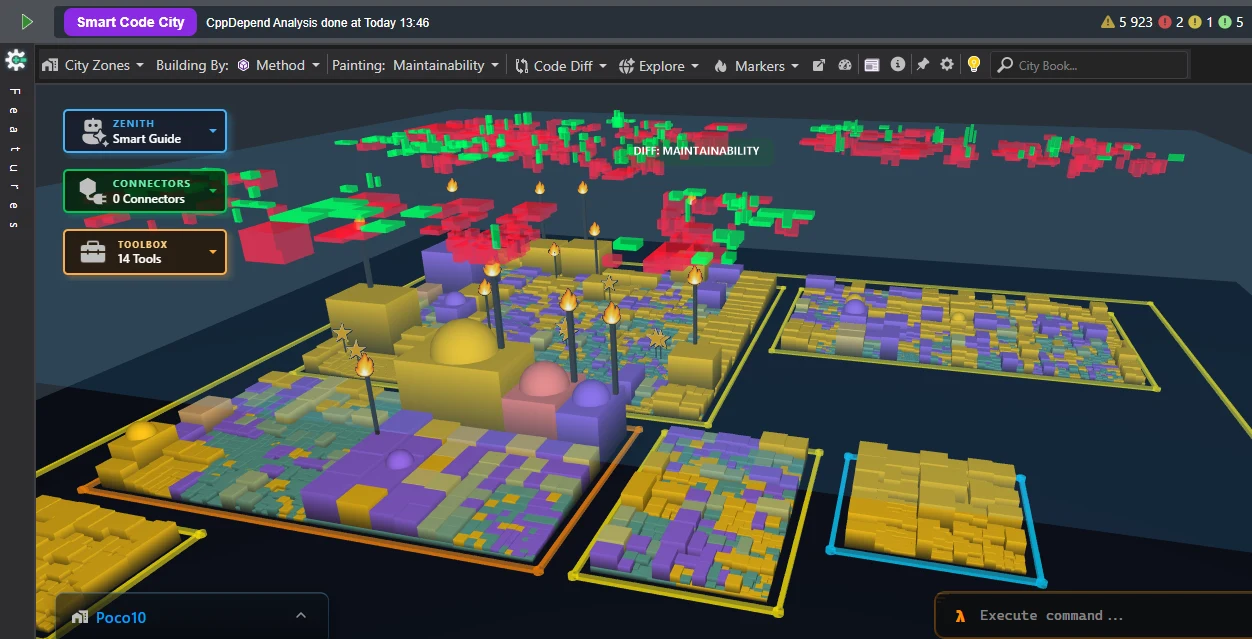The height and width of the screenshot is (639, 1252).
Task: Click the panel layout window icon
Action: [871, 65]
